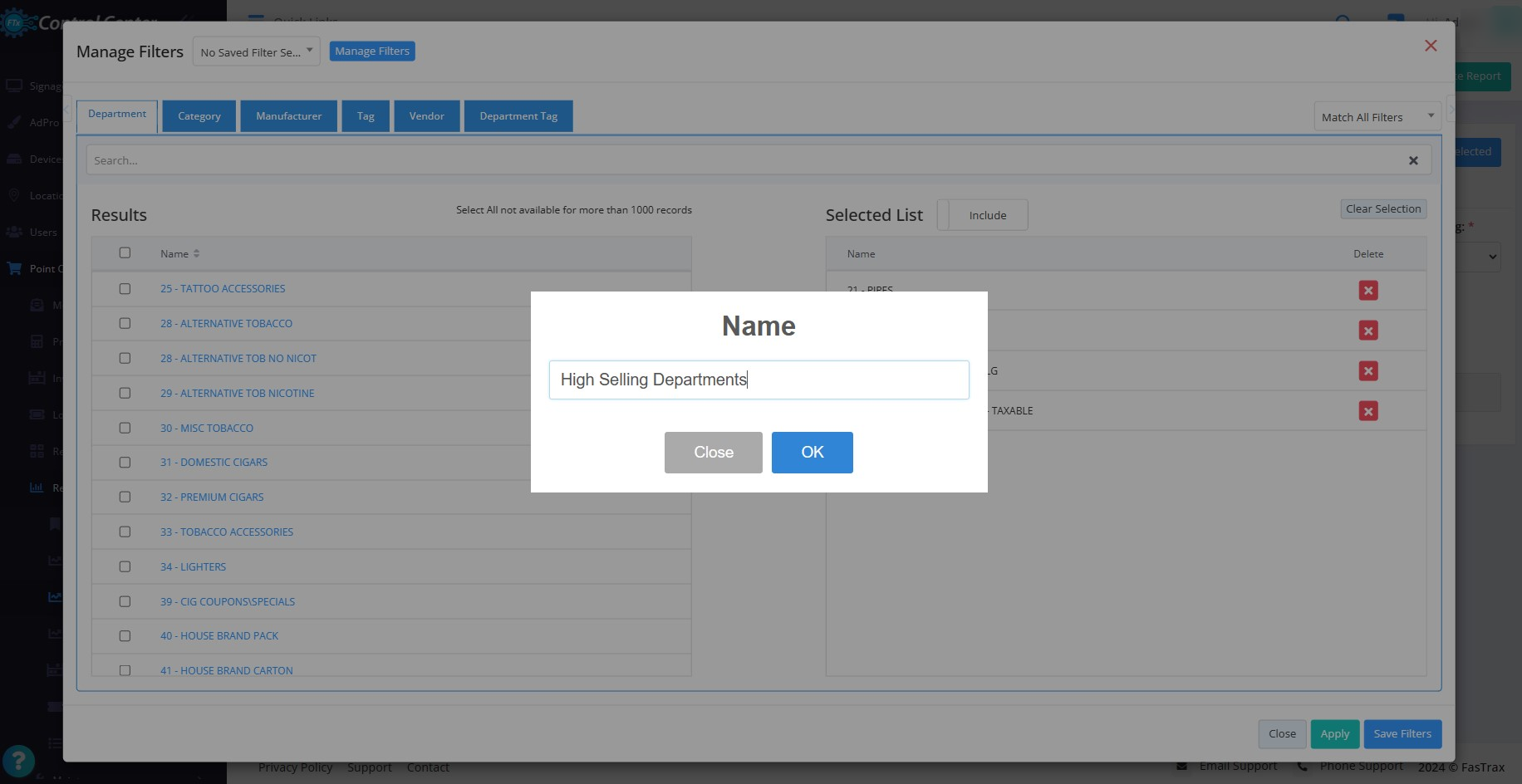This screenshot has height=784, width=1522.
Task: Delete the 21 - PIPES row from Selected List
Action: coord(1367,291)
